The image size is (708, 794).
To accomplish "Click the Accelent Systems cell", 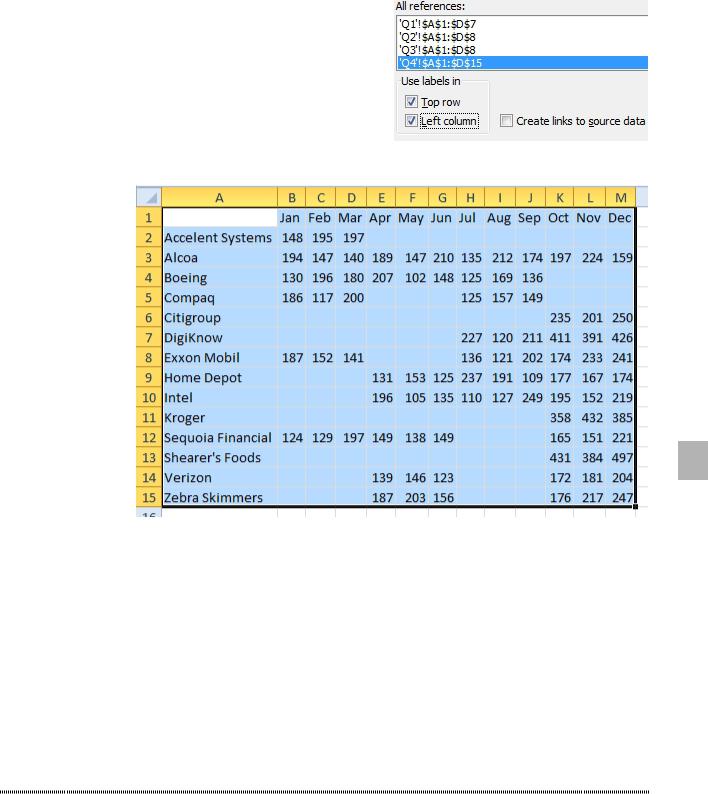I will coord(219,237).
